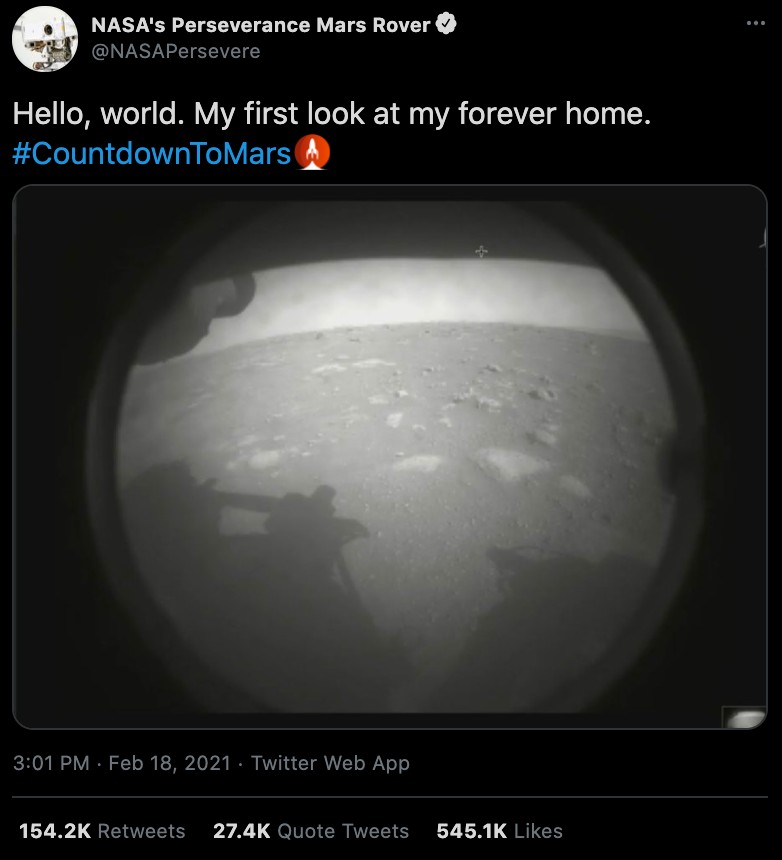782x860 pixels.
Task: Click the Perseverance rover profile avatar
Action: tap(45, 39)
